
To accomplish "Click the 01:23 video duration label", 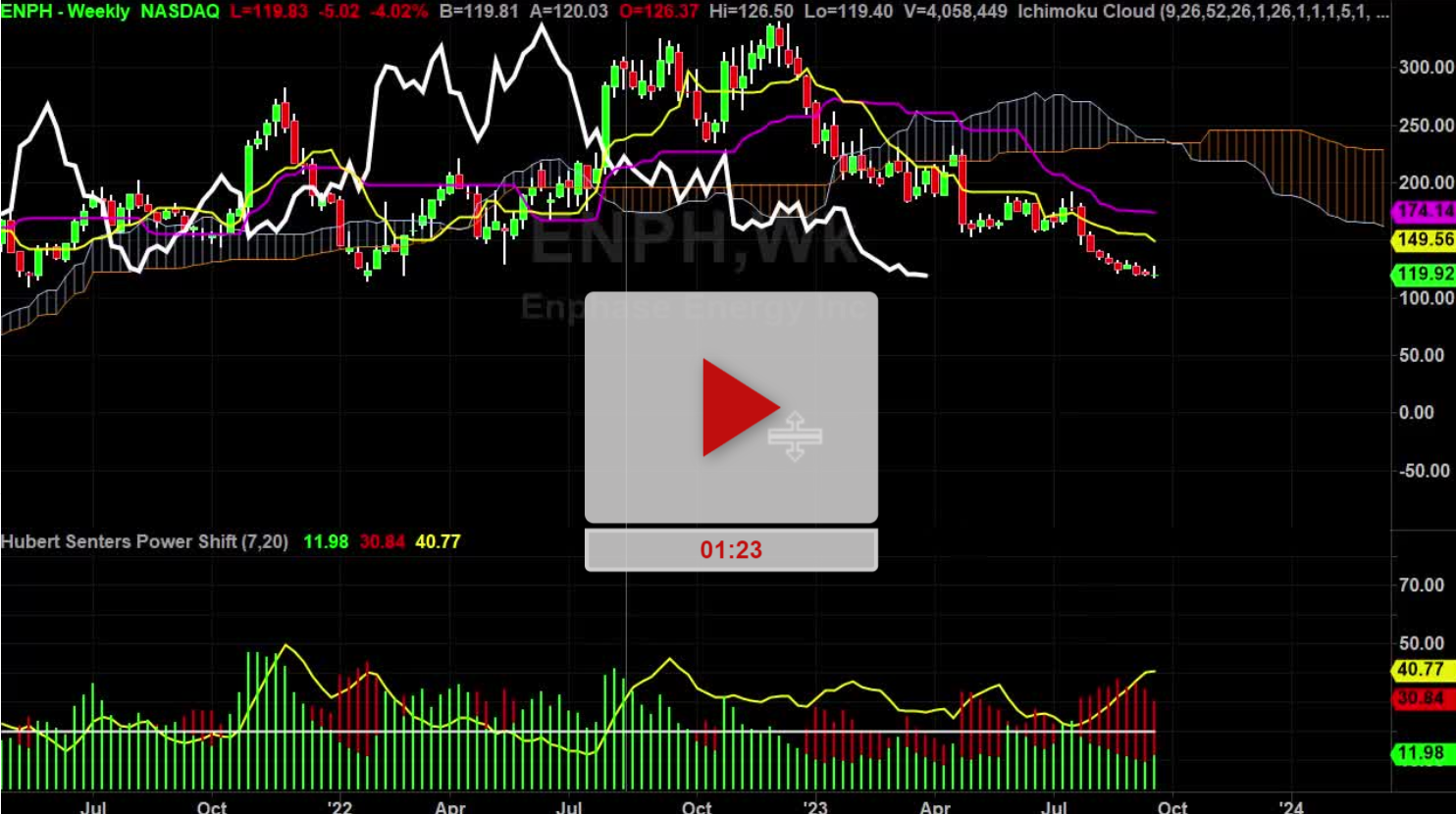I will [x=731, y=550].
